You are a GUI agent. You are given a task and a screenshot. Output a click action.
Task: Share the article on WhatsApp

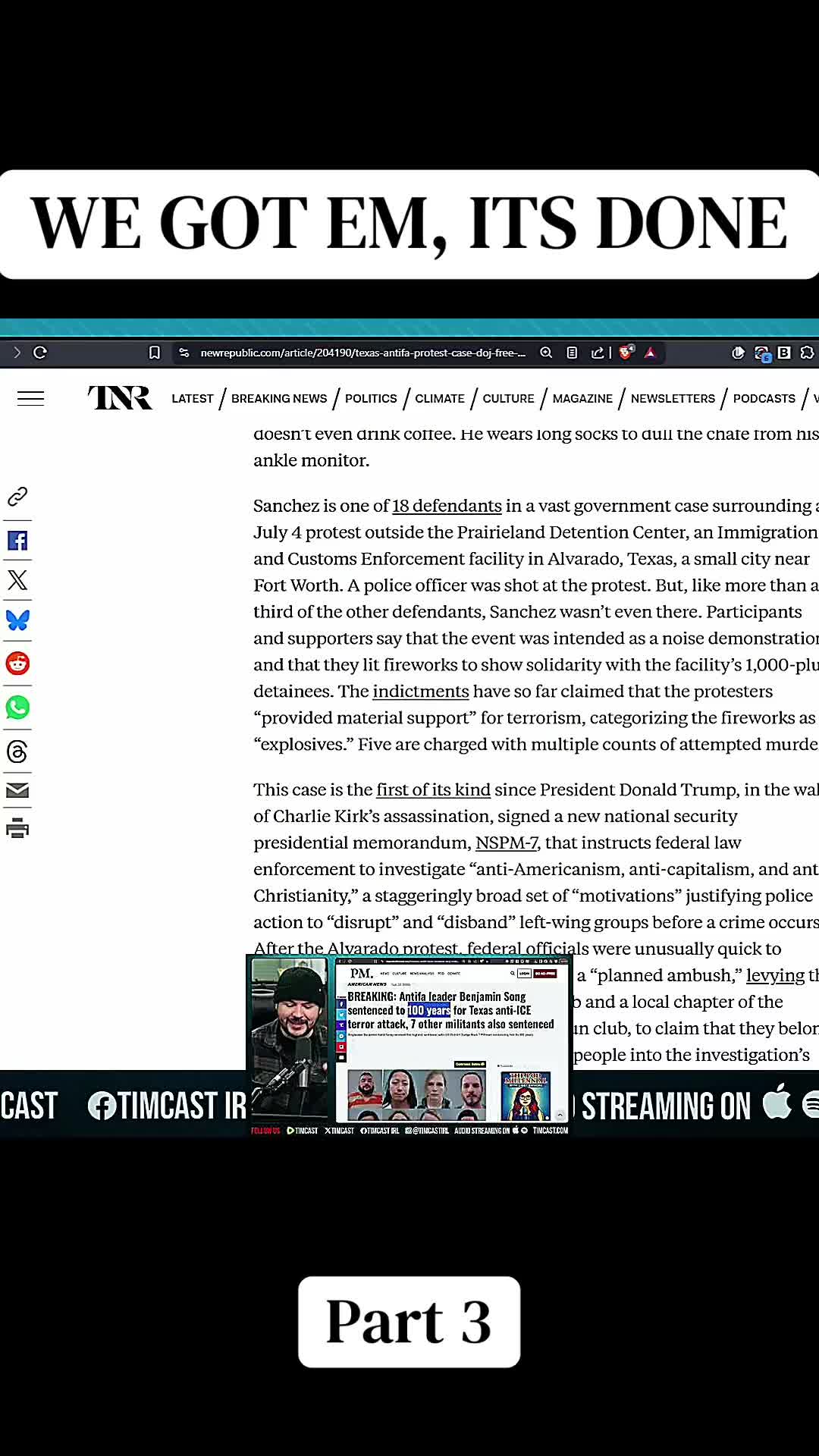point(17,708)
